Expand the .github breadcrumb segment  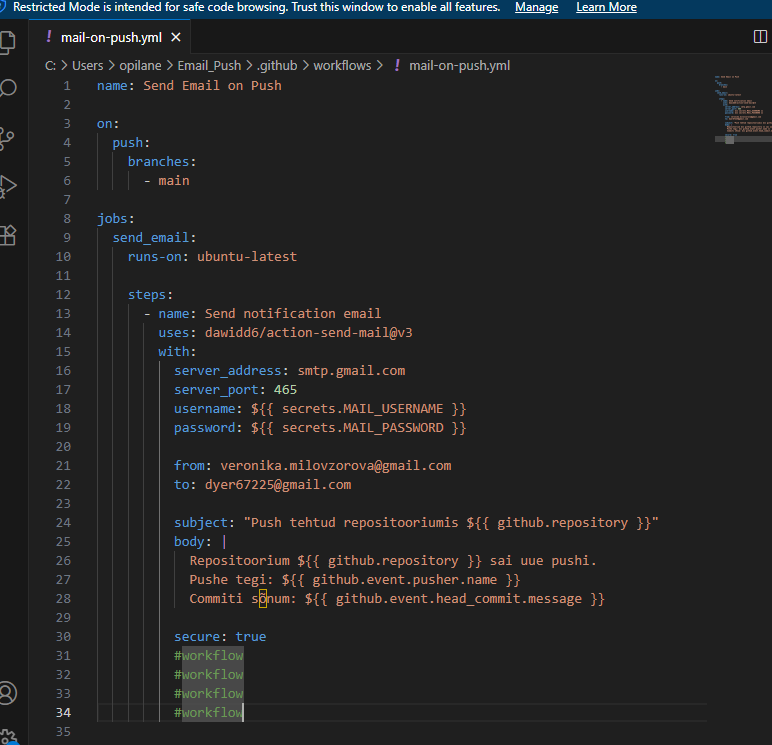coord(277,66)
